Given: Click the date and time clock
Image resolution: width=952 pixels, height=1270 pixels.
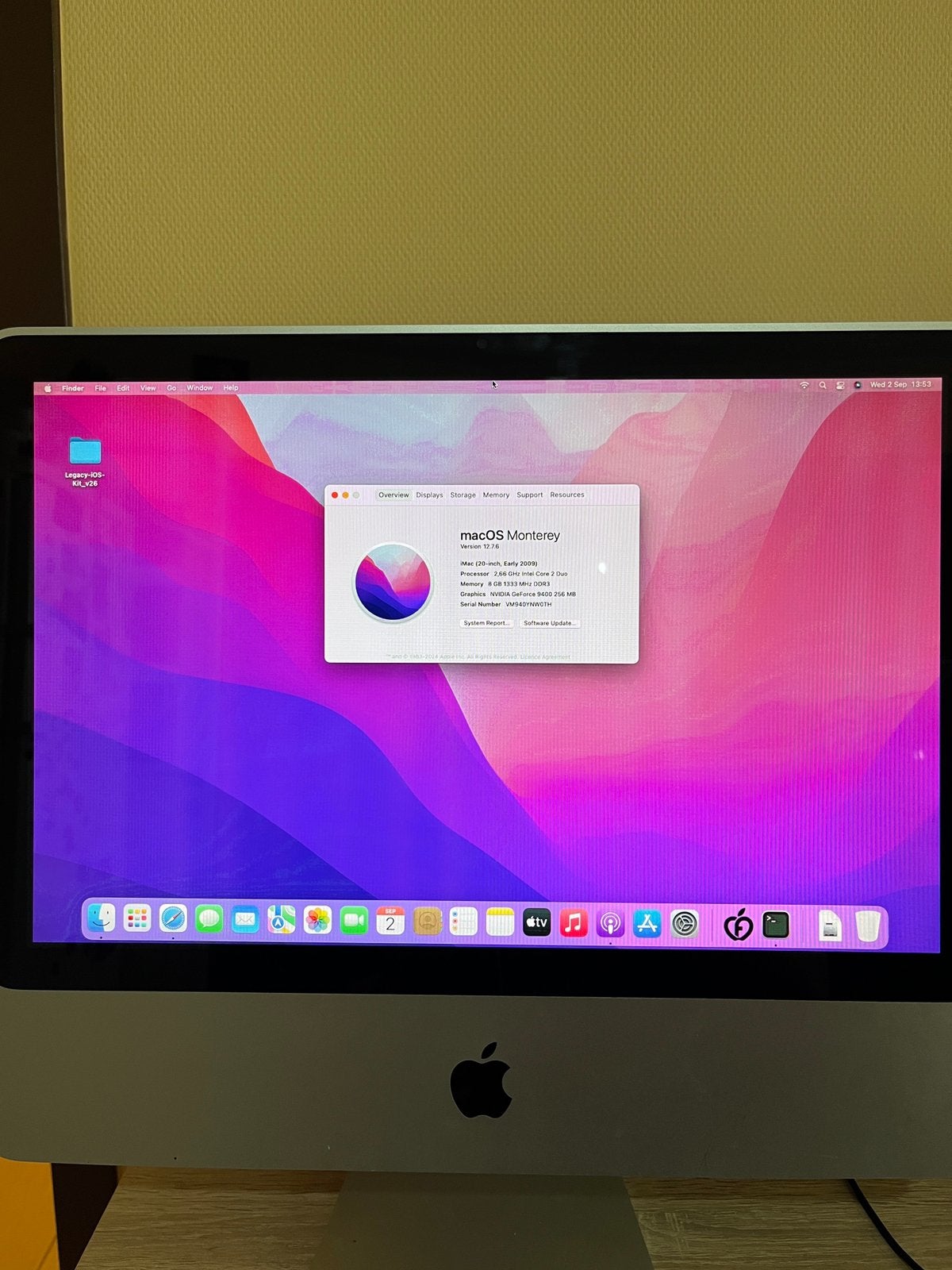Looking at the screenshot, I should tap(900, 384).
